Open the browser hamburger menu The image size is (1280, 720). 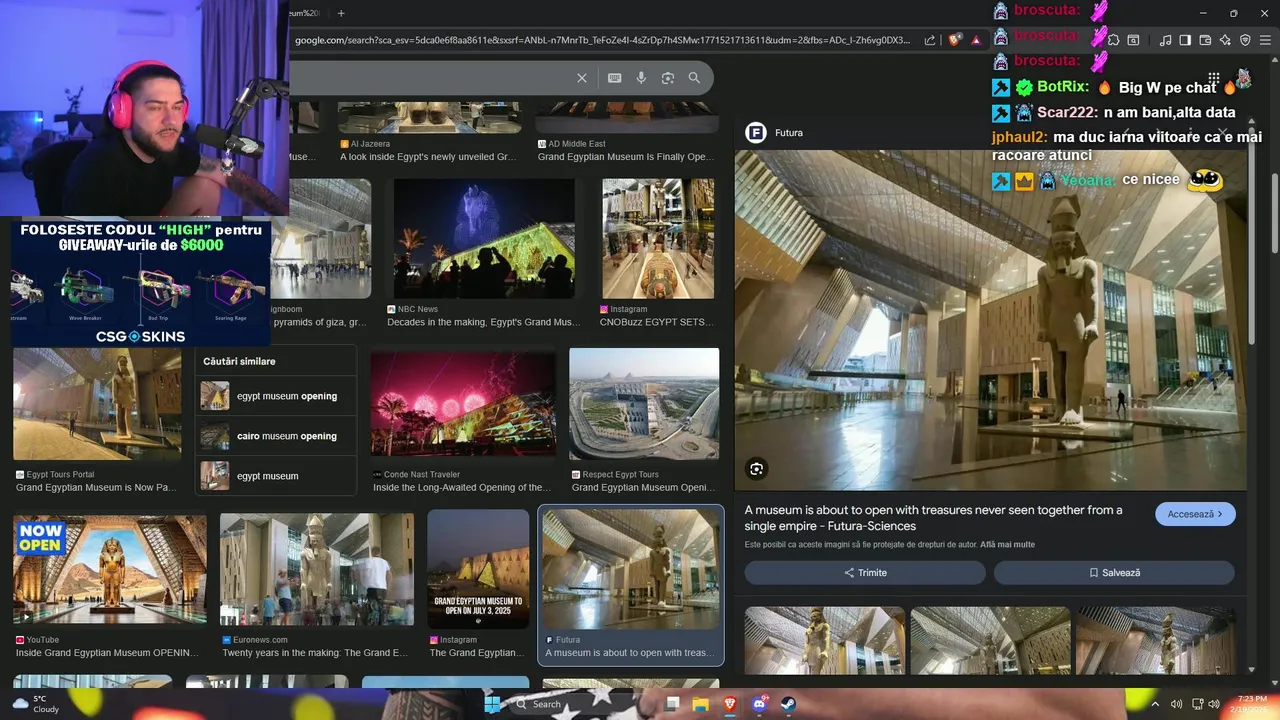point(1265,40)
